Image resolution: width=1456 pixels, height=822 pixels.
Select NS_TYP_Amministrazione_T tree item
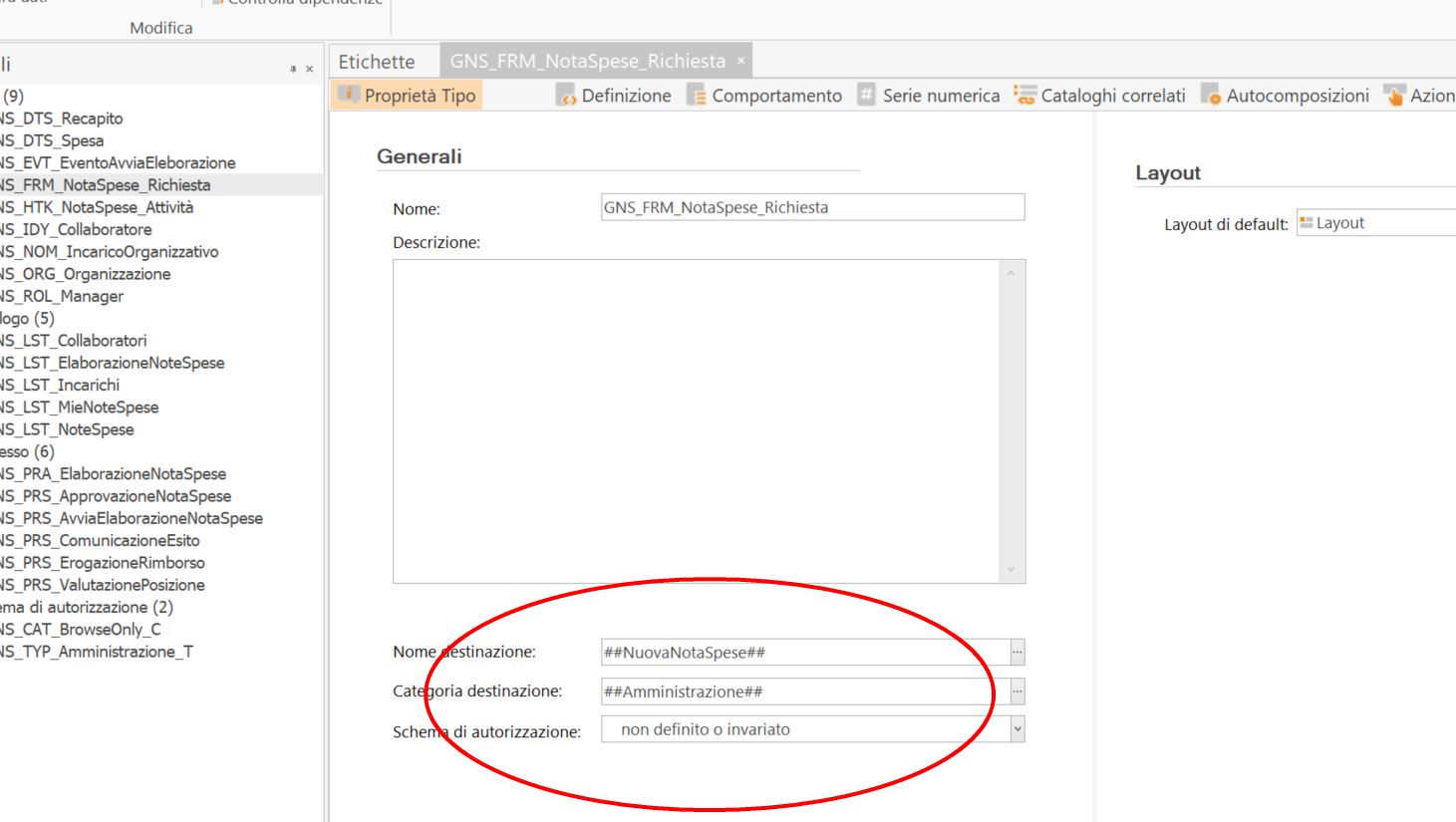pyautogui.click(x=97, y=652)
